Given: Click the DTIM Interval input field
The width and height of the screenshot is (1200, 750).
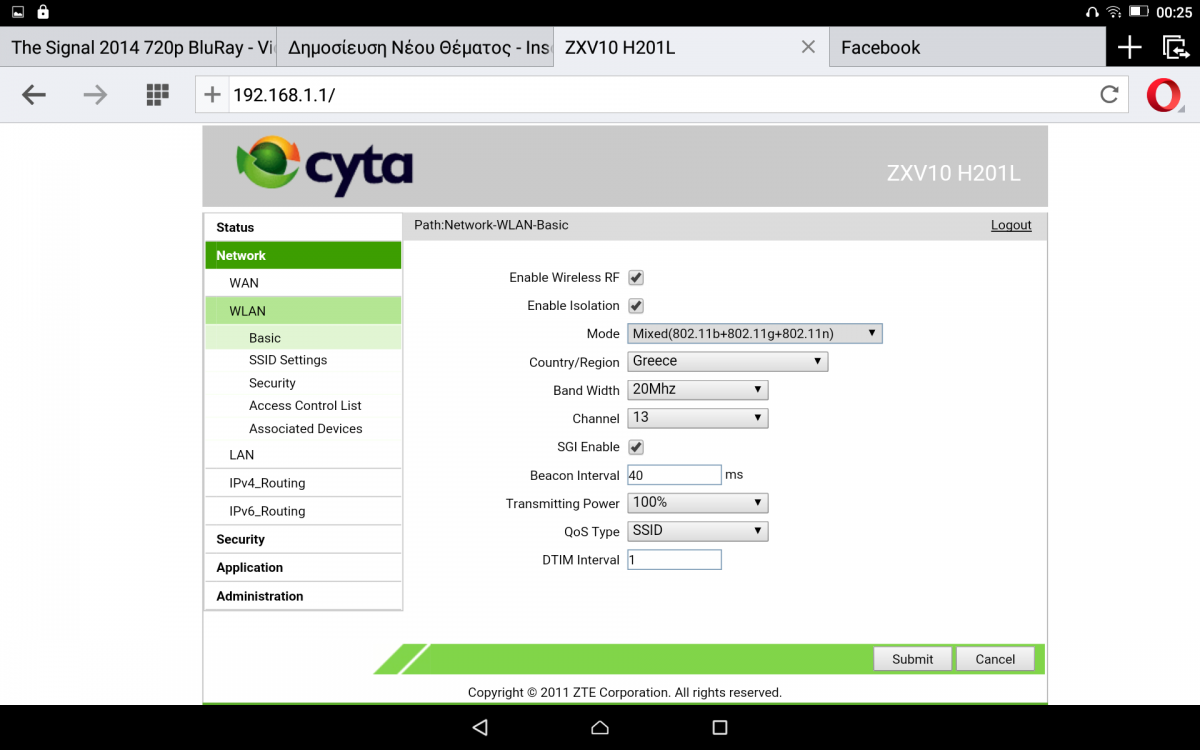Looking at the screenshot, I should [674, 560].
